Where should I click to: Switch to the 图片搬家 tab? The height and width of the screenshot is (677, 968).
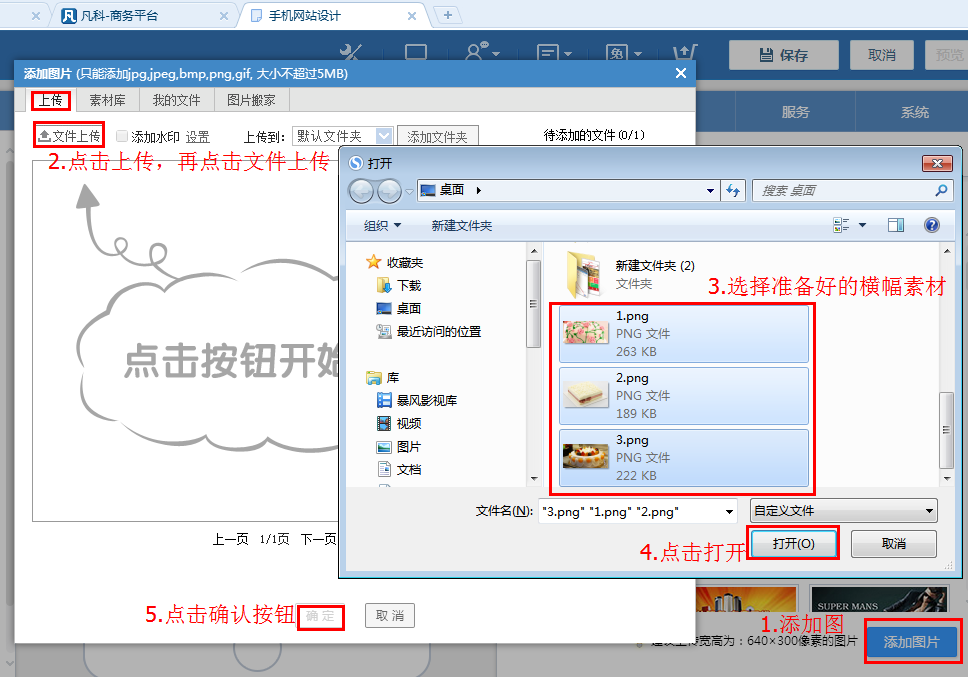pyautogui.click(x=251, y=100)
